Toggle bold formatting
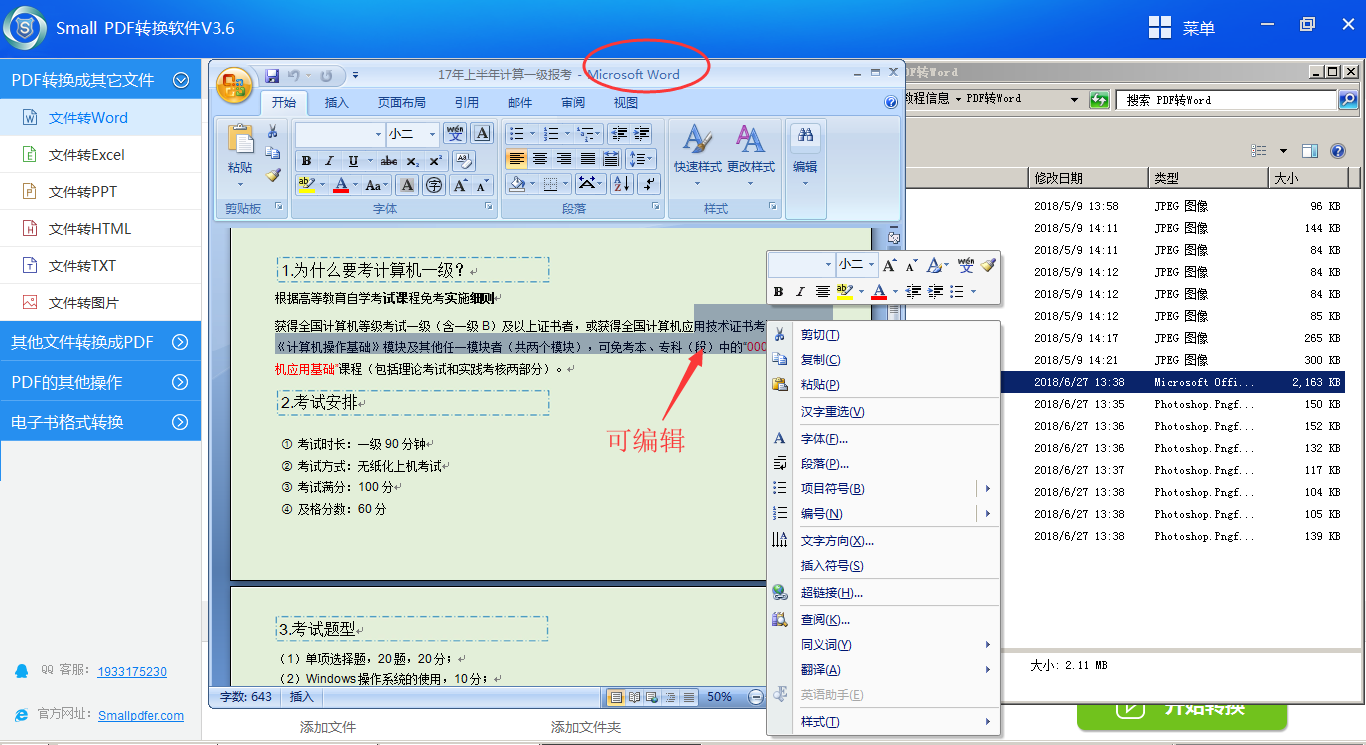This screenshot has width=1366, height=745. (x=306, y=160)
